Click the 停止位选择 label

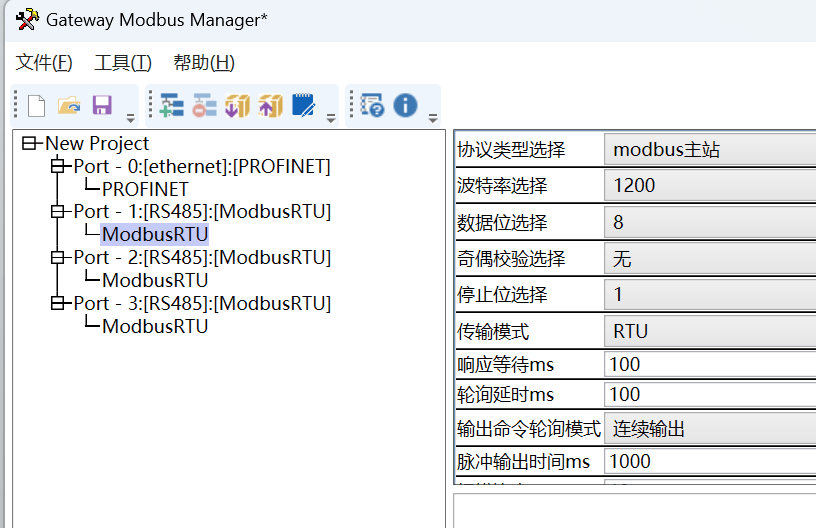pos(502,294)
